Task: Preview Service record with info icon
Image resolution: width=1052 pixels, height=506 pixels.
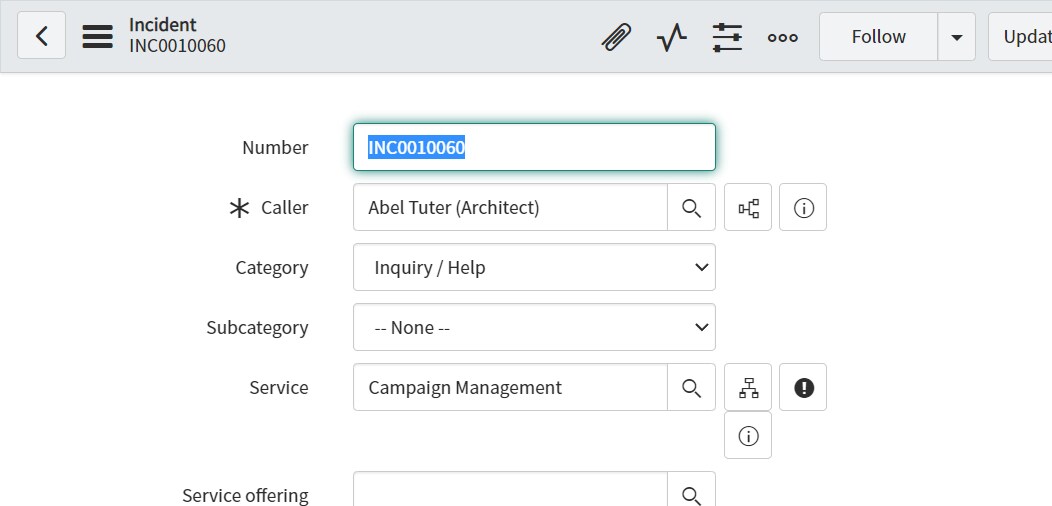Action: click(748, 436)
